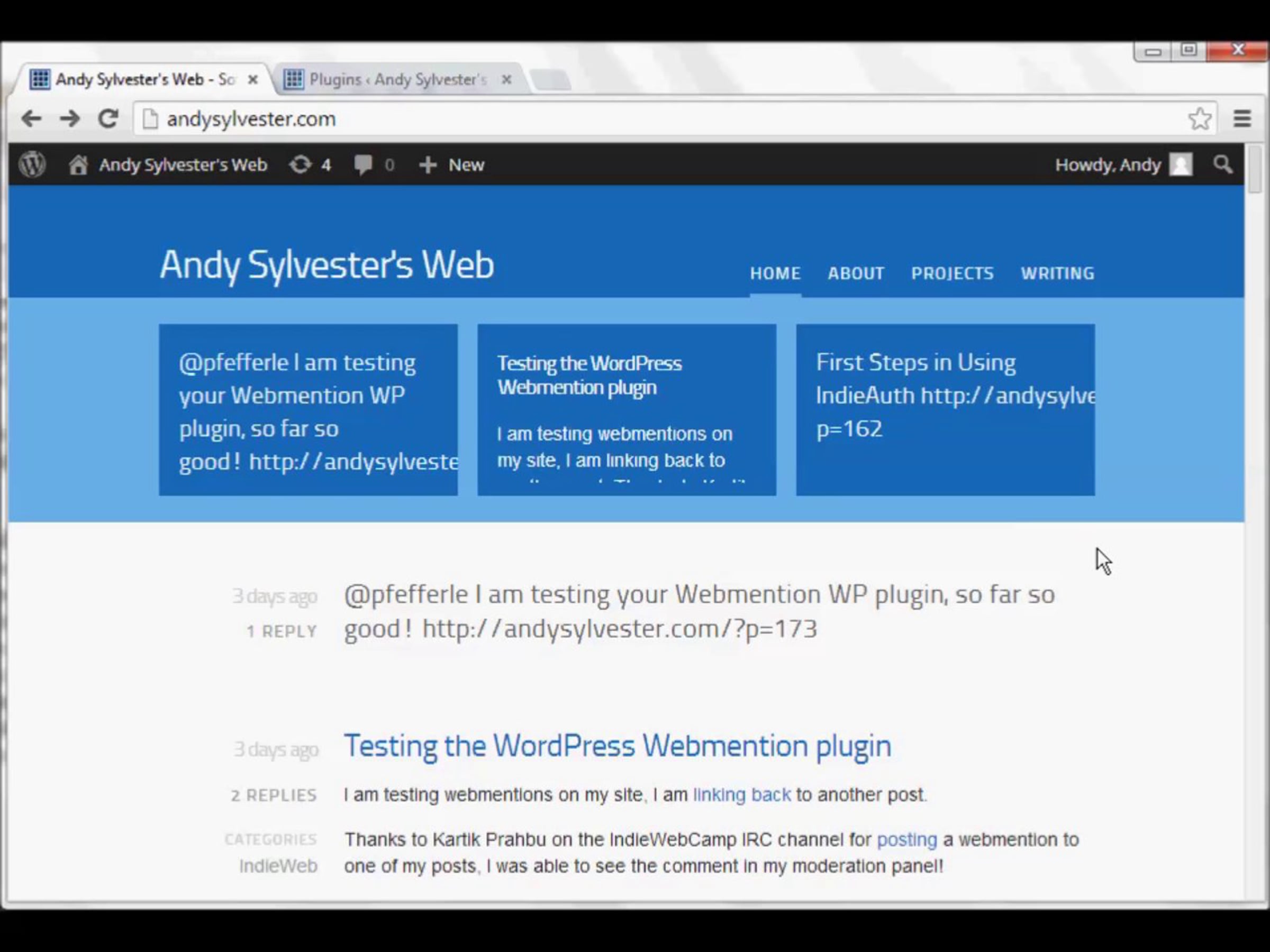This screenshot has width=1270, height=952.
Task: Open the WordPress logo menu
Action: (32, 164)
